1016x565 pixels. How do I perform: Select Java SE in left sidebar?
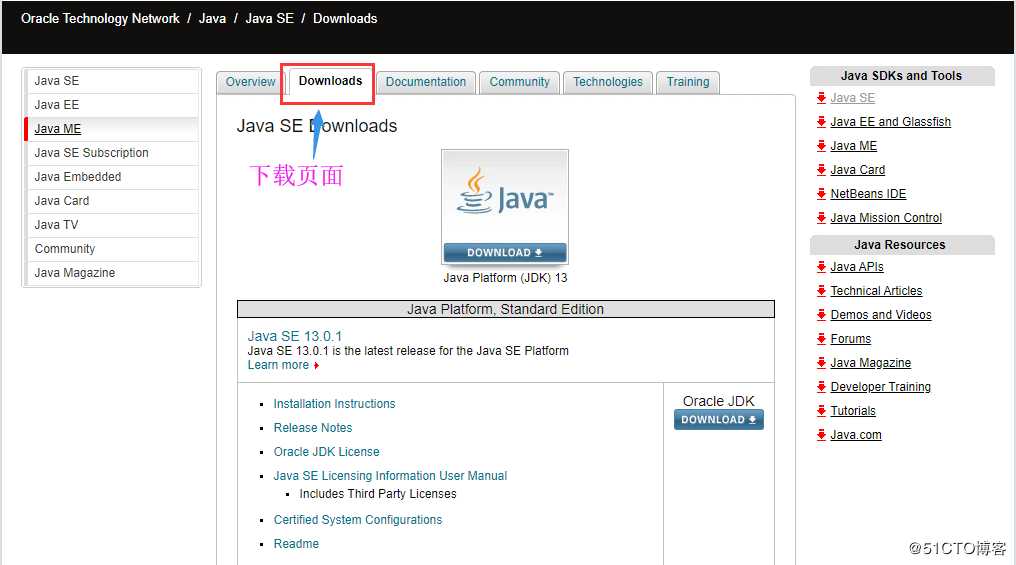[x=113, y=81]
